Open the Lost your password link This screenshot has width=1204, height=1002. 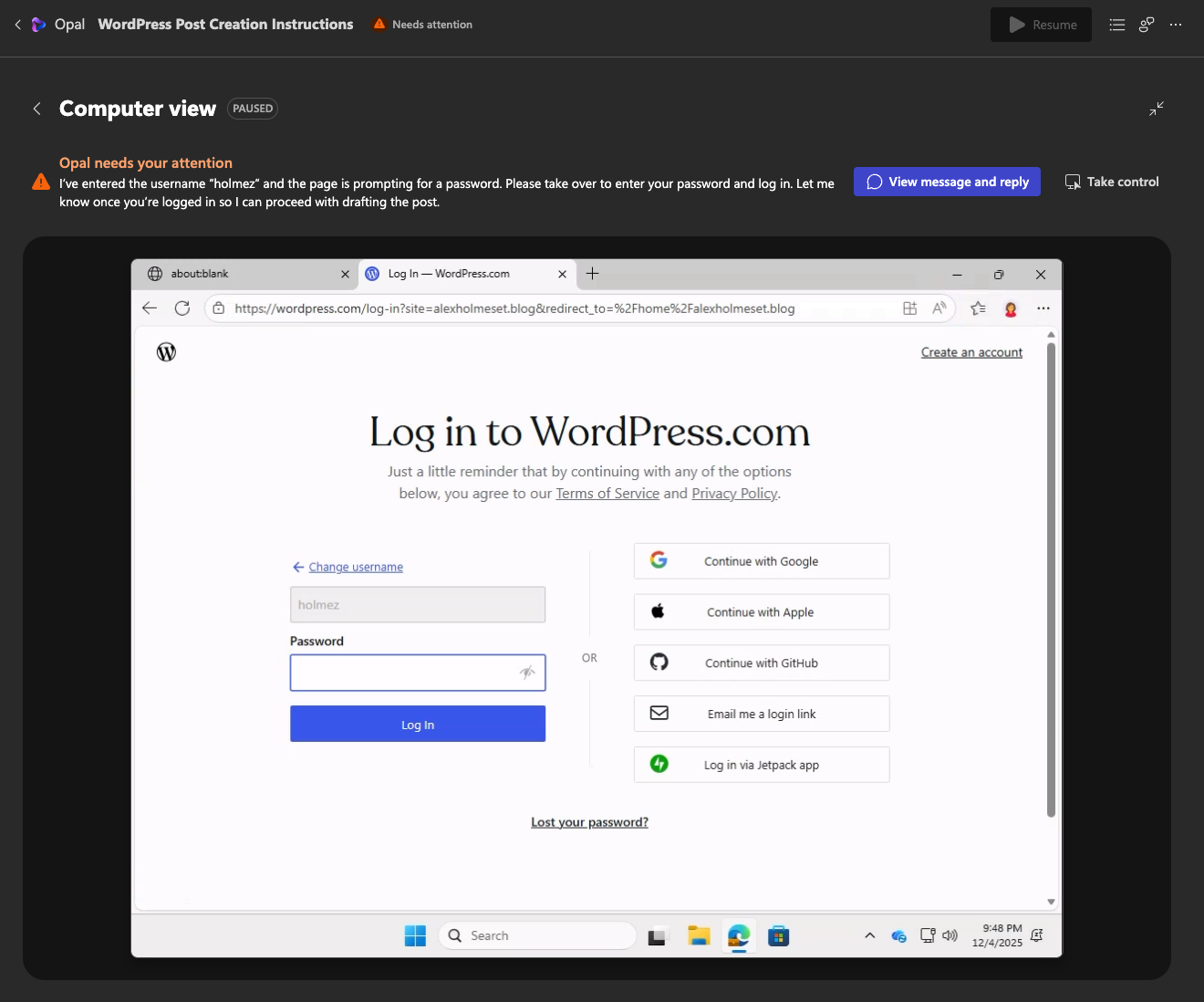589,822
